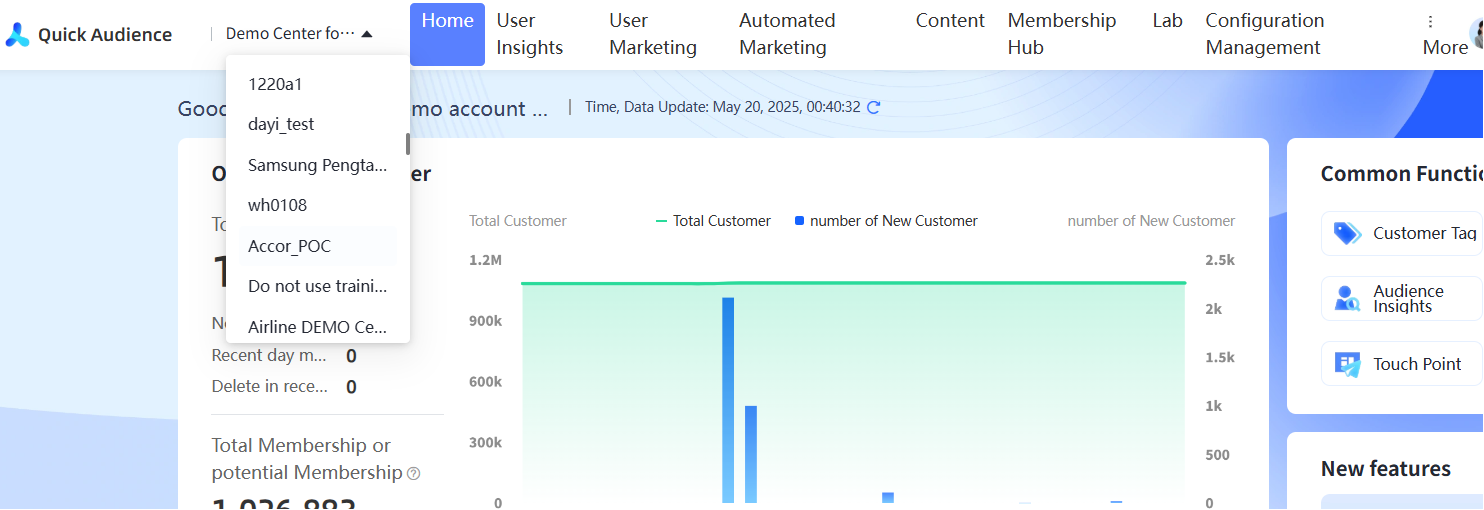Open the More menu

point(1445,35)
